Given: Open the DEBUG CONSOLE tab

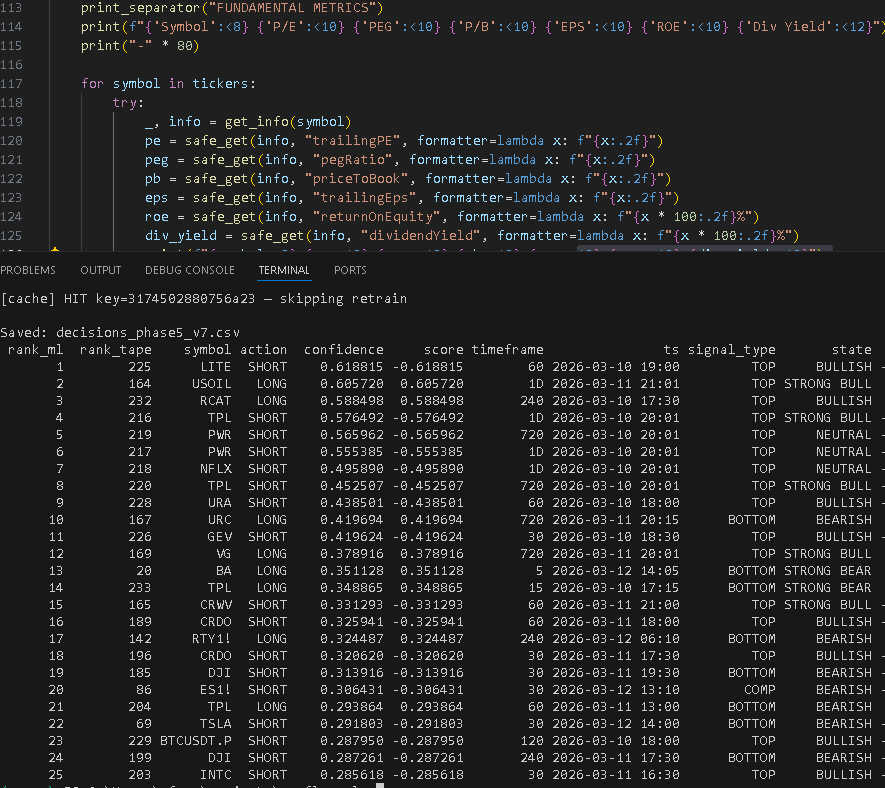Looking at the screenshot, I should 190,270.
